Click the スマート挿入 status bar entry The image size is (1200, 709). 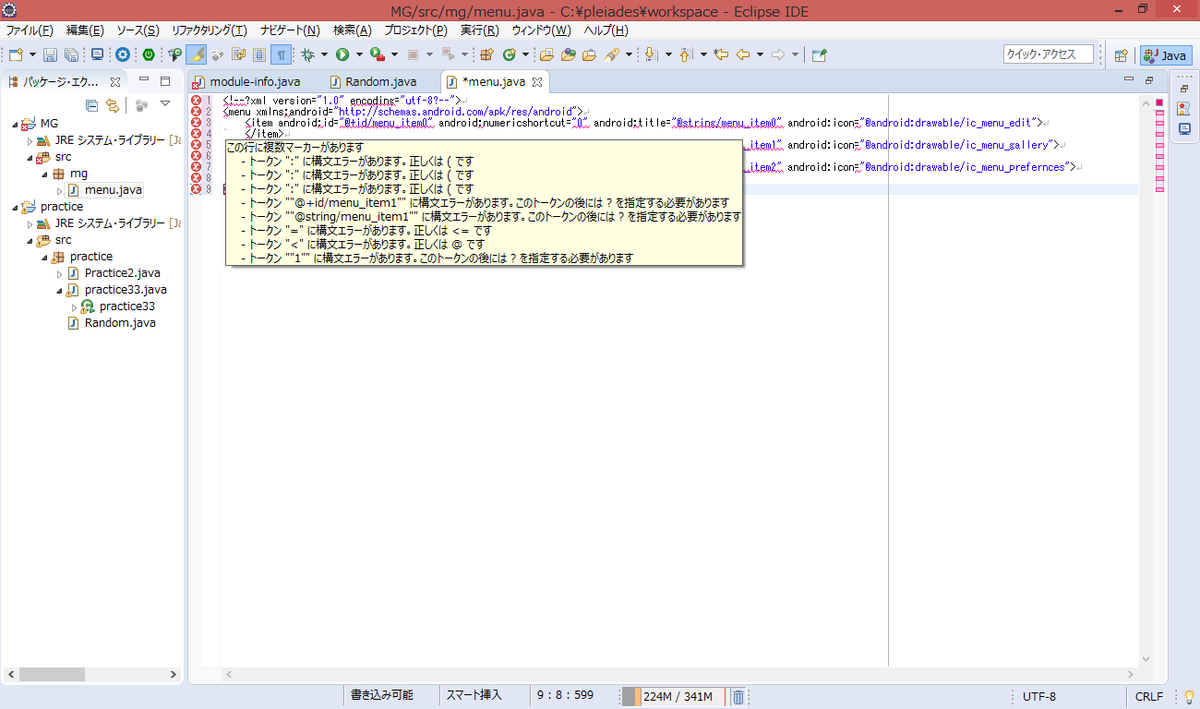(x=473, y=695)
